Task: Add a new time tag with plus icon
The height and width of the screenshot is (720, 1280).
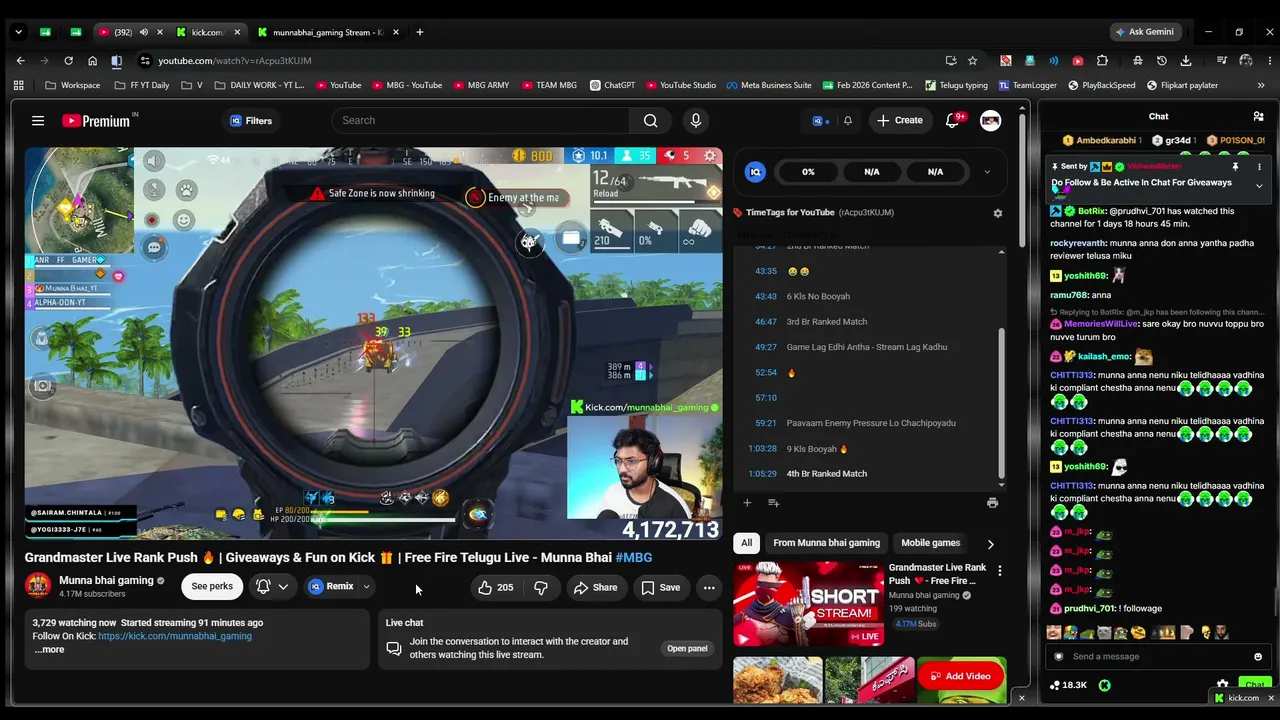Action: point(746,503)
